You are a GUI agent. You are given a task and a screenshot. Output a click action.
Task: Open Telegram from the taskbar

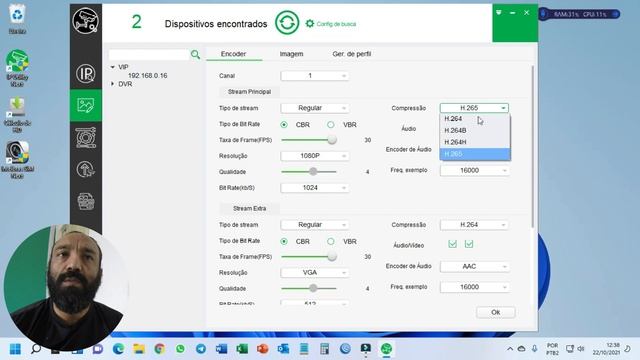tap(201, 349)
